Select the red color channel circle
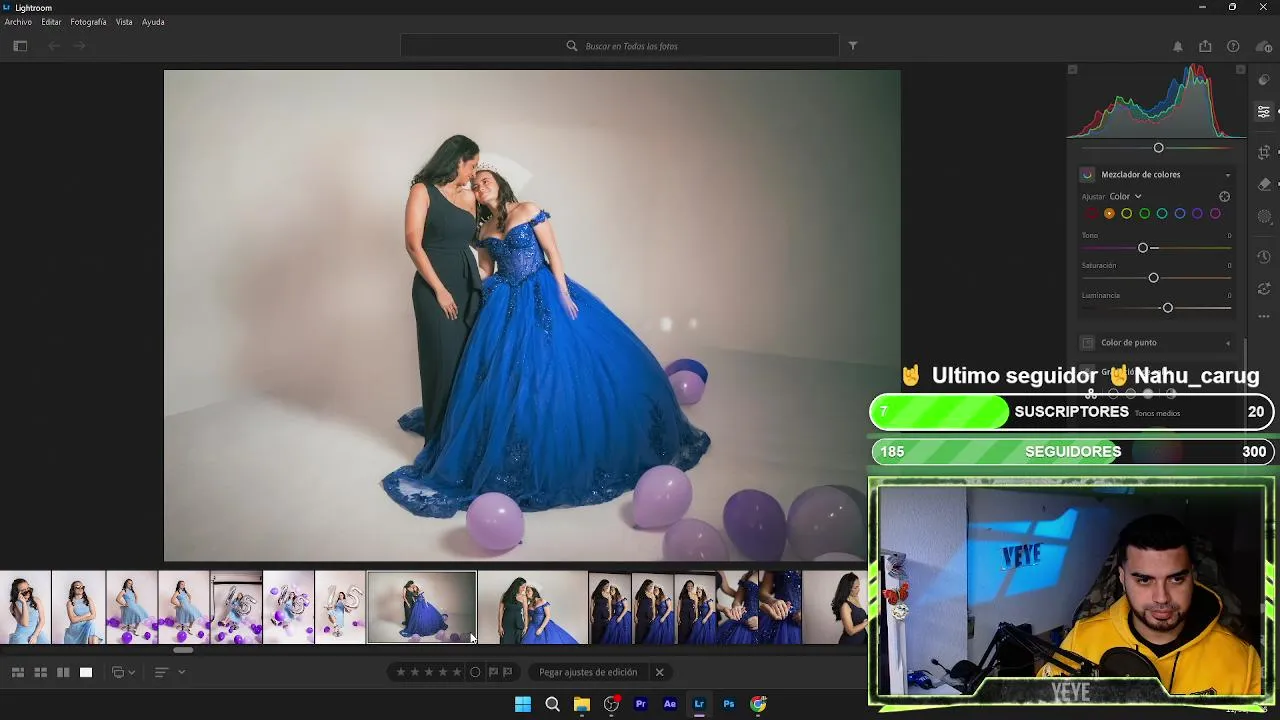The width and height of the screenshot is (1280, 720). coord(1091,214)
